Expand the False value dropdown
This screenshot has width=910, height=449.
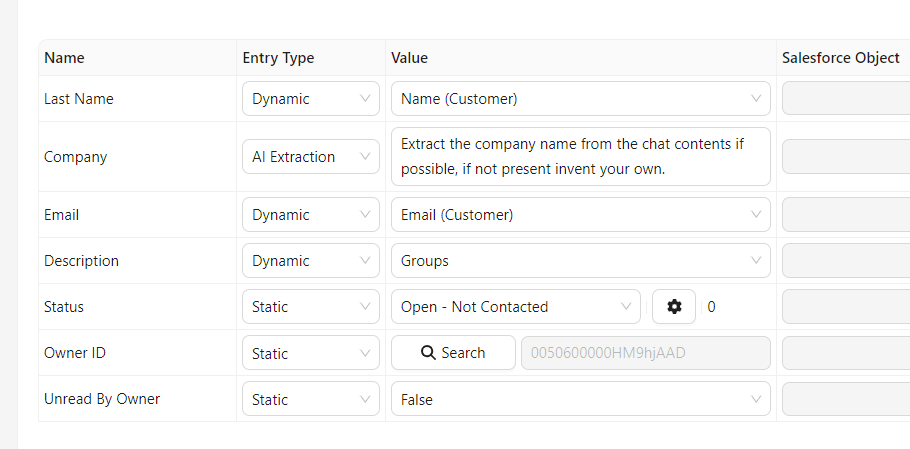[580, 399]
